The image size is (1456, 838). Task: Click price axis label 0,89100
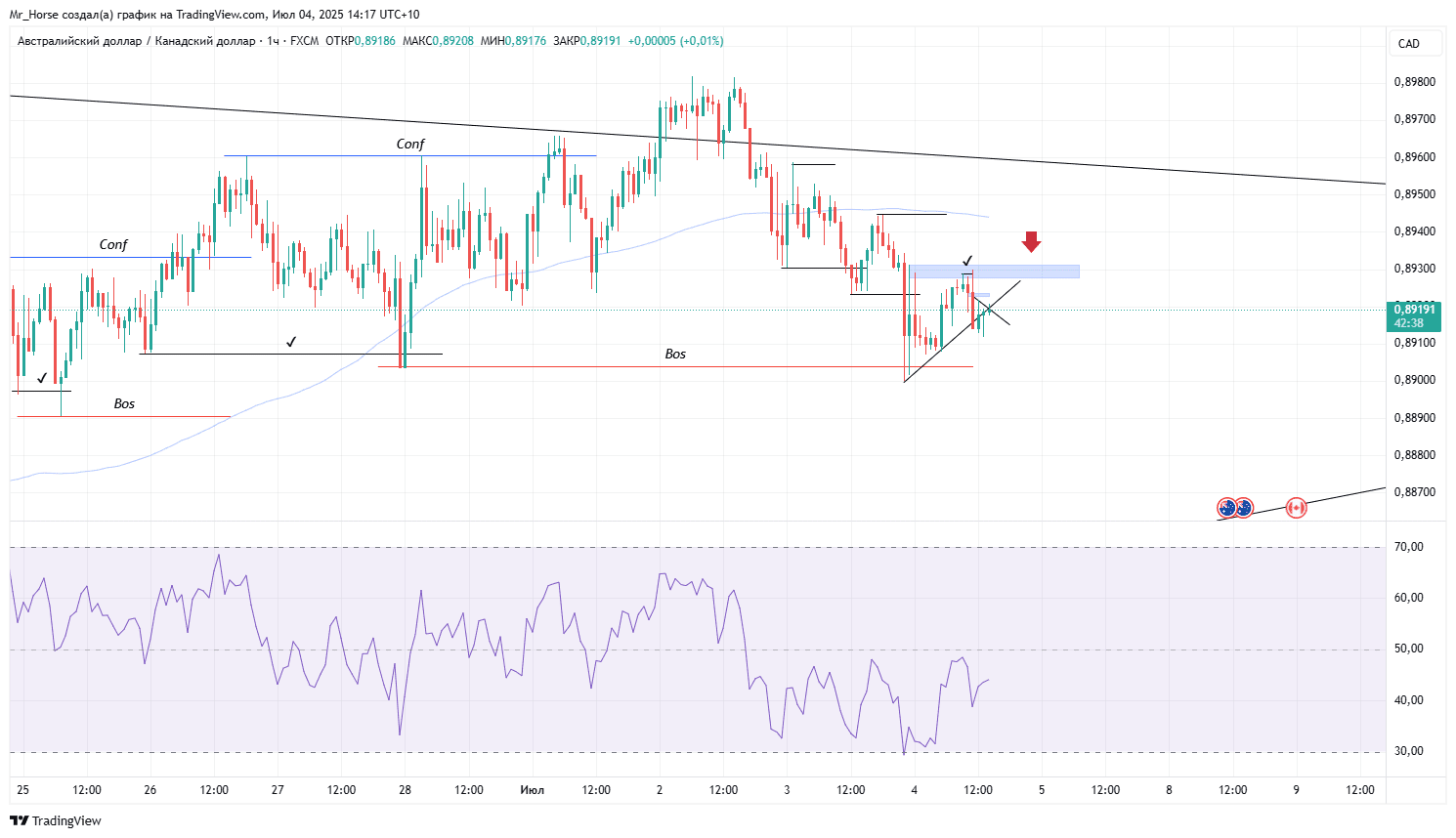[1415, 343]
